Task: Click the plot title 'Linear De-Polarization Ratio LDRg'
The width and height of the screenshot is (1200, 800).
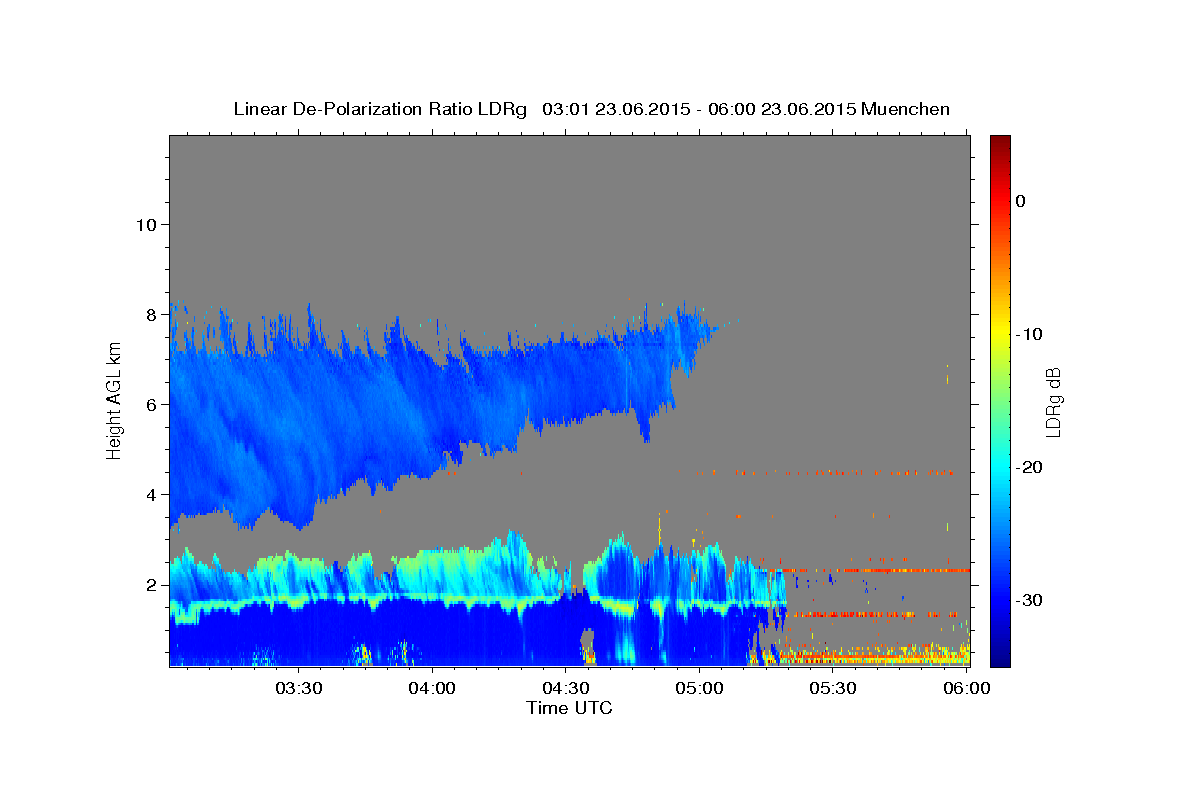Action: coord(380,109)
